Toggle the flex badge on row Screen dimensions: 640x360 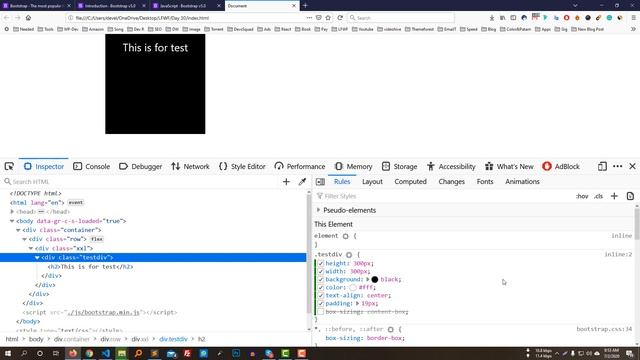click(x=97, y=239)
